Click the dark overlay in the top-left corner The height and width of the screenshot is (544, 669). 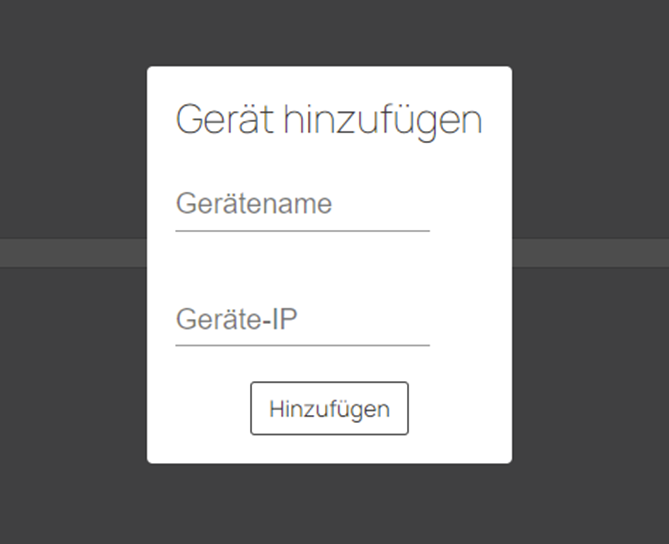pyautogui.click(x=20, y=20)
